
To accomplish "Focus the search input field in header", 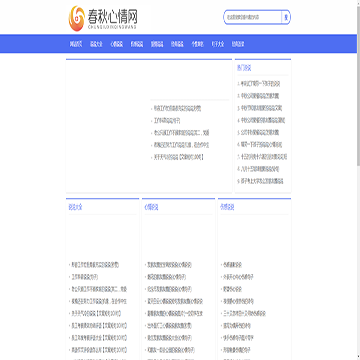I will tap(253, 17).
